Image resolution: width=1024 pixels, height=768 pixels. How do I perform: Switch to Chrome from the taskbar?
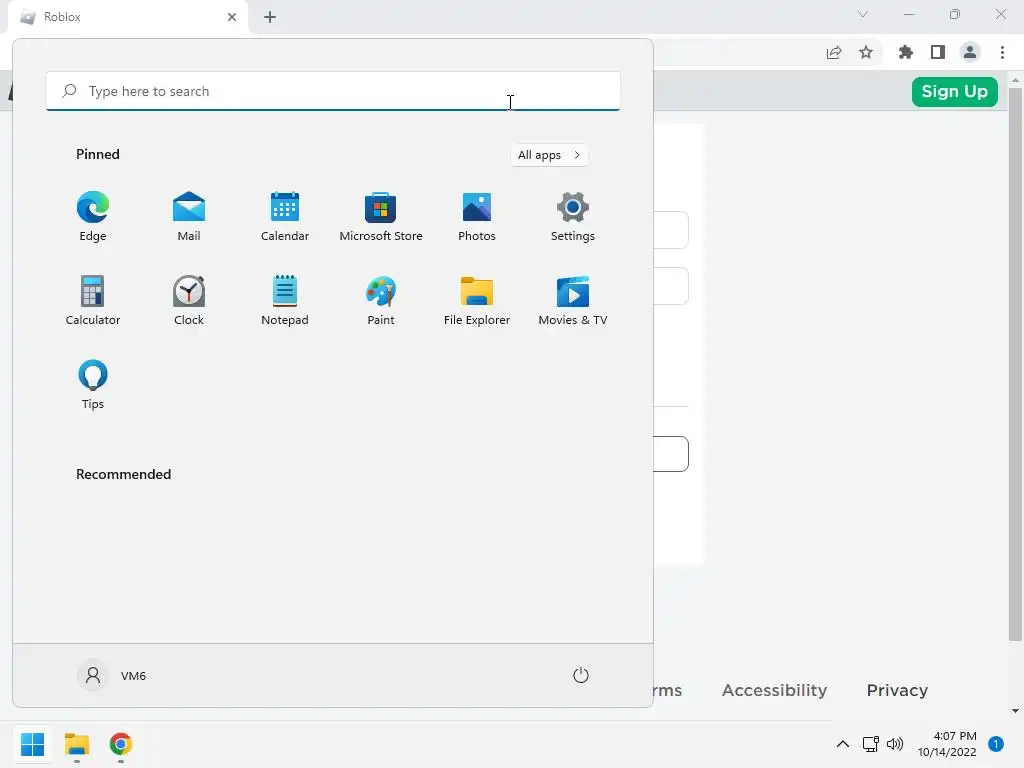(x=121, y=744)
